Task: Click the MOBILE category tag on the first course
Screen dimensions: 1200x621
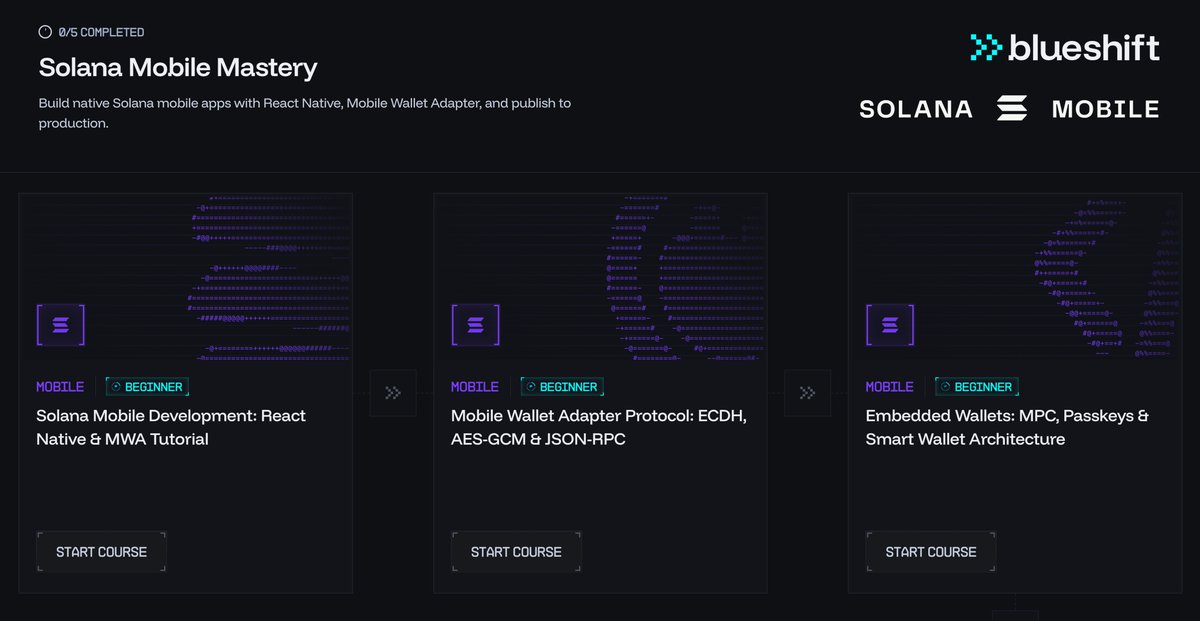Action: click(x=60, y=386)
